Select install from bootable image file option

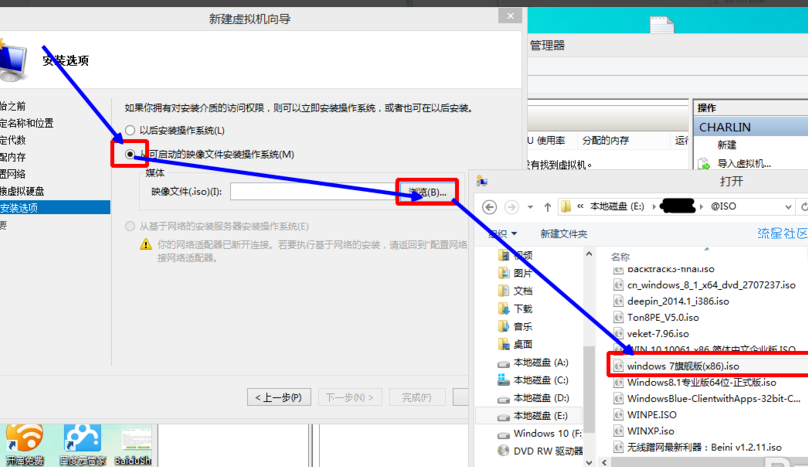[x=130, y=154]
